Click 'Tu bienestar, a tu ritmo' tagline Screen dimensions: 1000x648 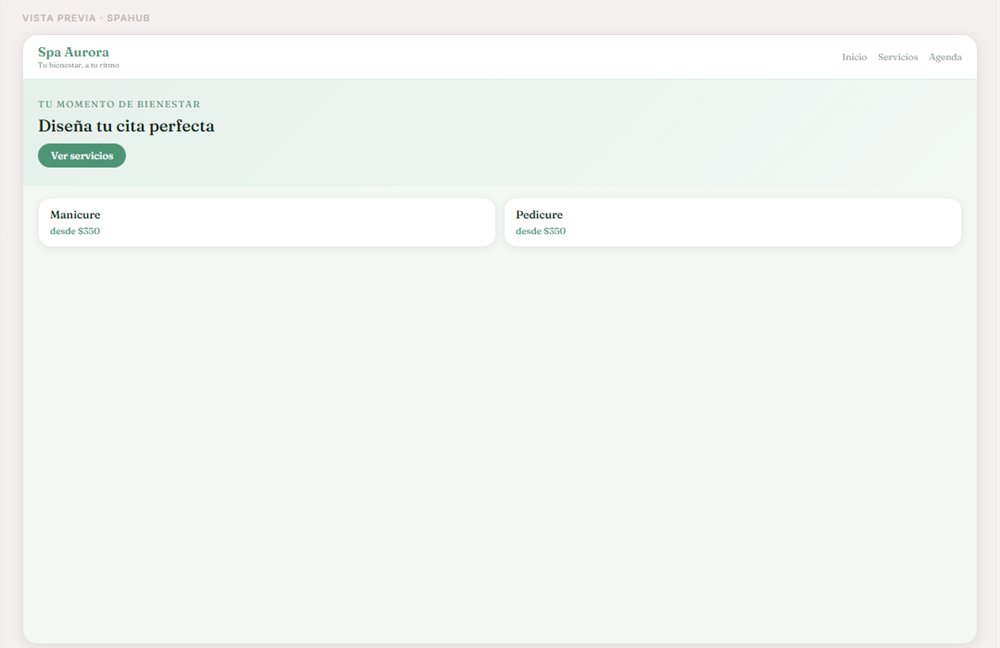[x=78, y=65]
